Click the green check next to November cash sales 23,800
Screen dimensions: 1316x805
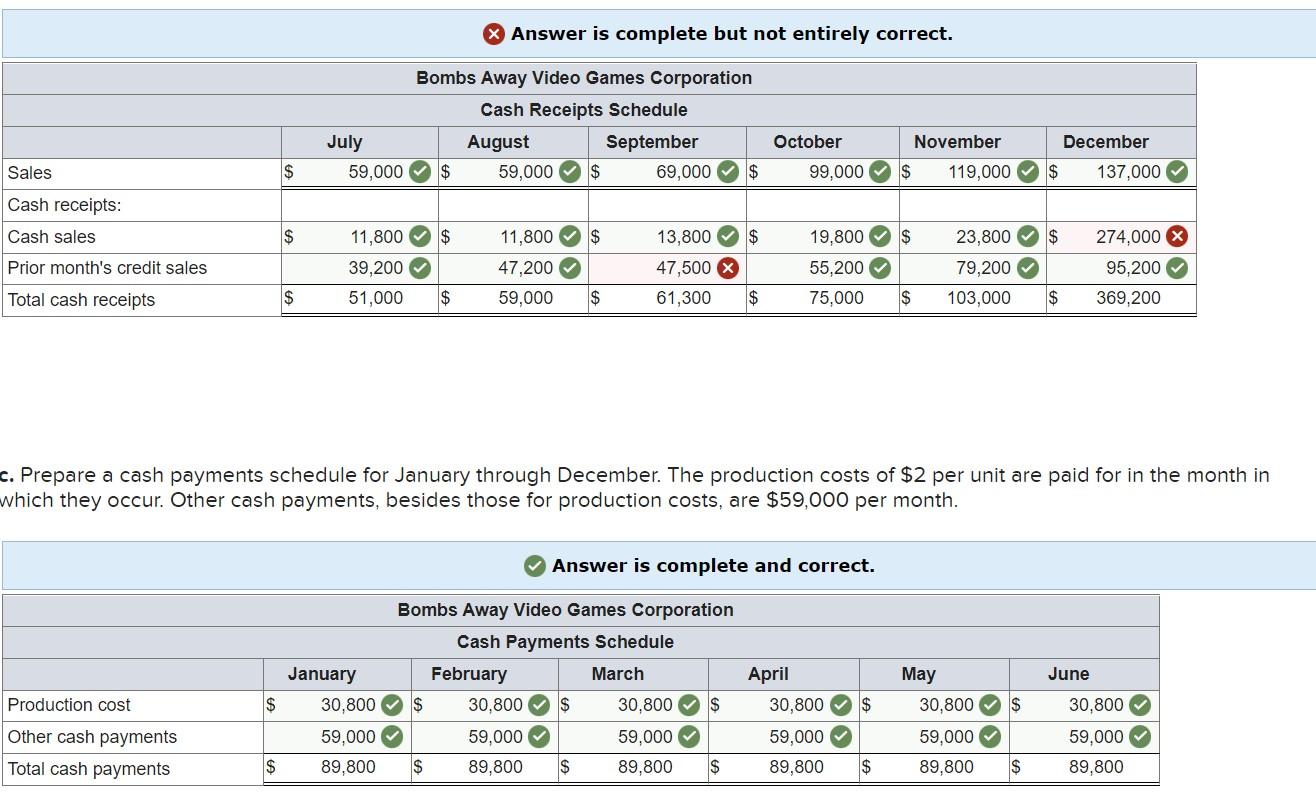[1027, 237]
